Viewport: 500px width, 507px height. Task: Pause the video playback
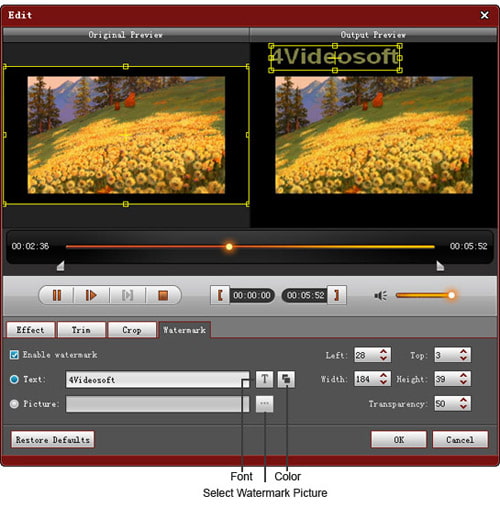coord(57,295)
